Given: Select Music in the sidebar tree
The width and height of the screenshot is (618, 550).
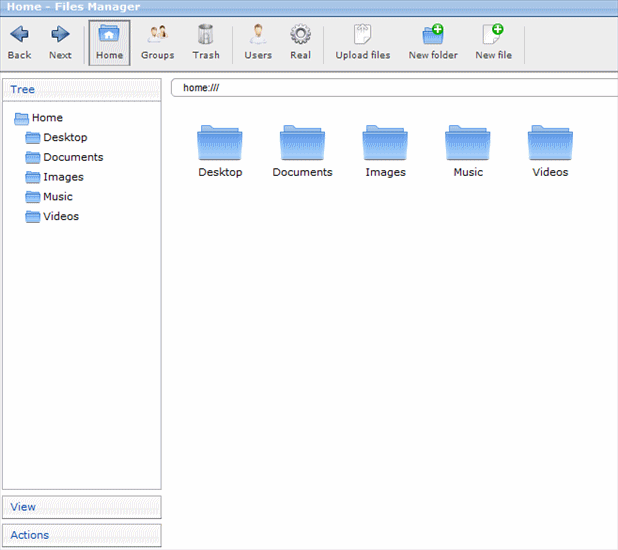Looking at the screenshot, I should pyautogui.click(x=57, y=197).
